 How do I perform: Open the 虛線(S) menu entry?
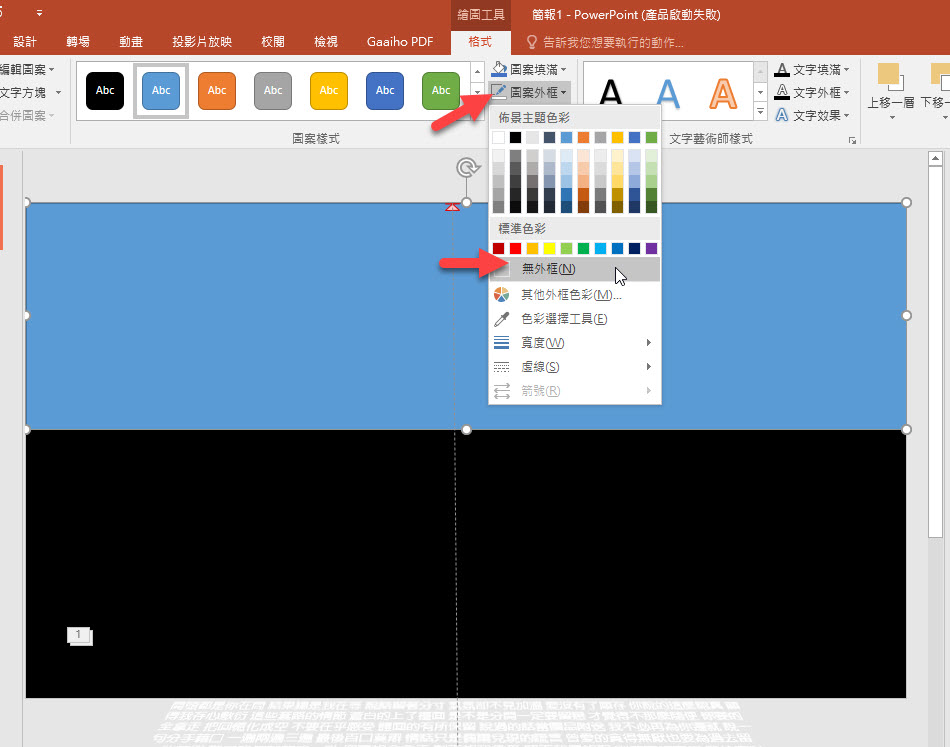[x=574, y=367]
